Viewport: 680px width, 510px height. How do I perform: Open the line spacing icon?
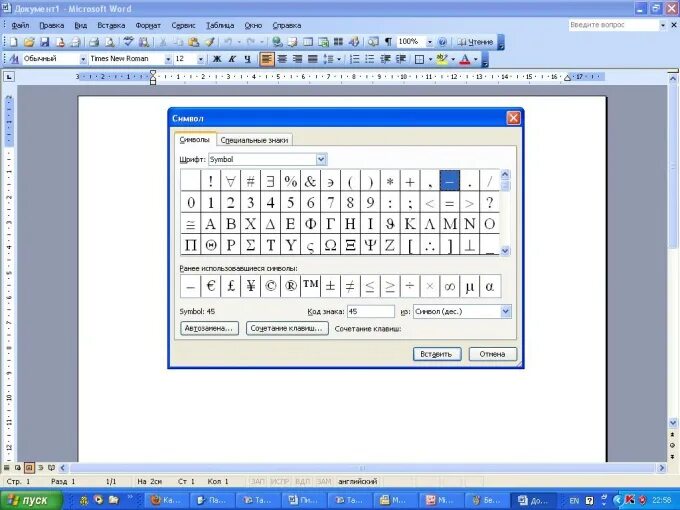(x=328, y=59)
